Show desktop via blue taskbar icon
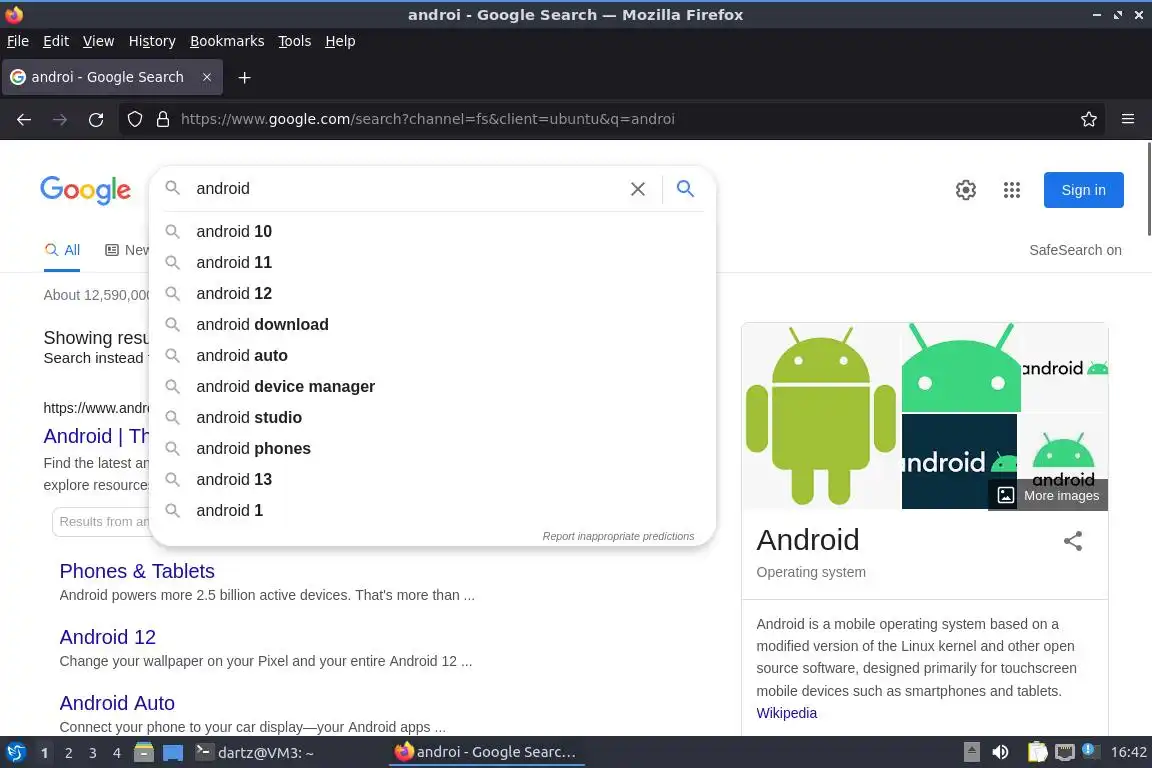This screenshot has height=768, width=1152. tap(173, 752)
